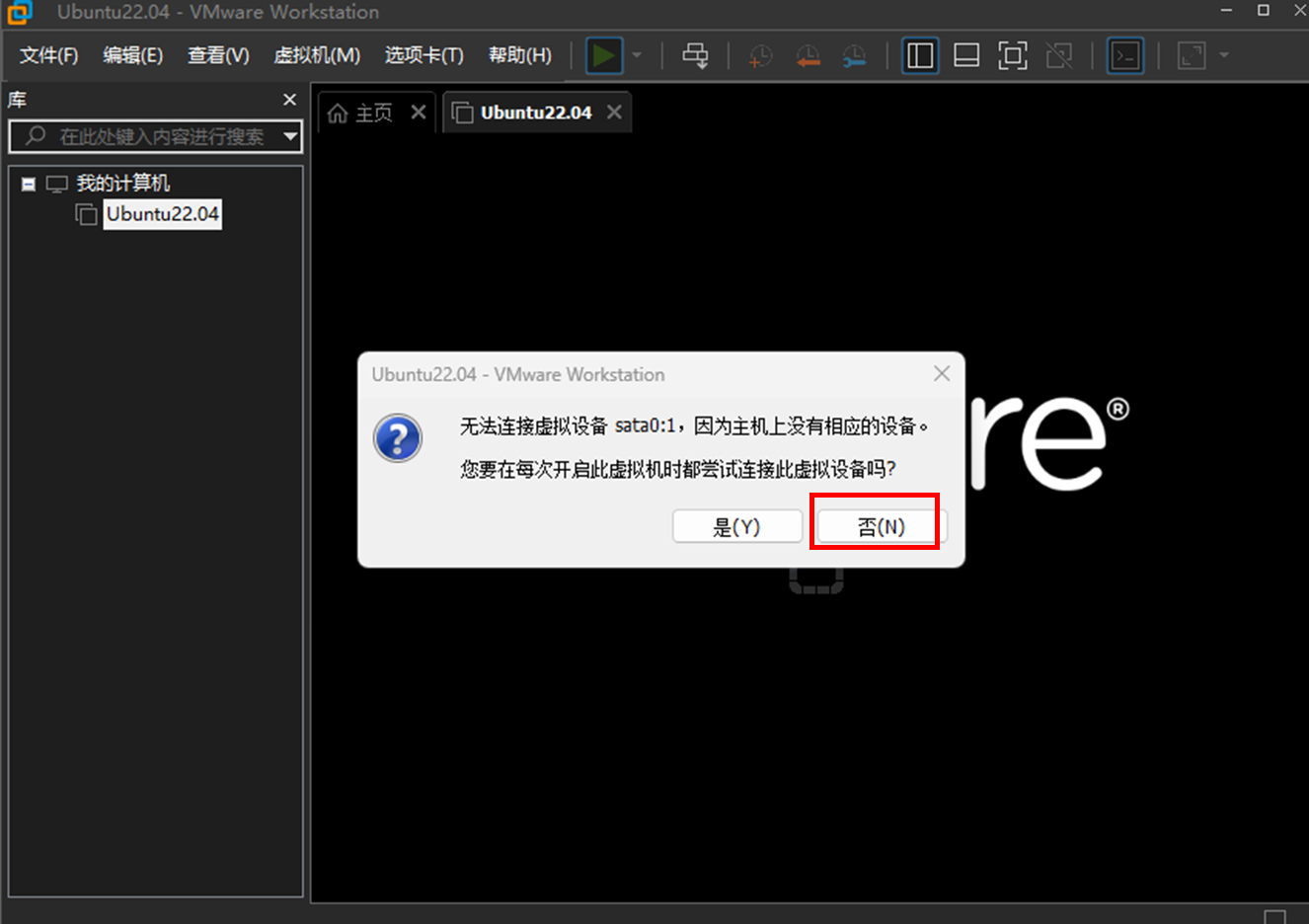Toggle the library sidebar view icon
The image size is (1309, 924).
click(919, 55)
